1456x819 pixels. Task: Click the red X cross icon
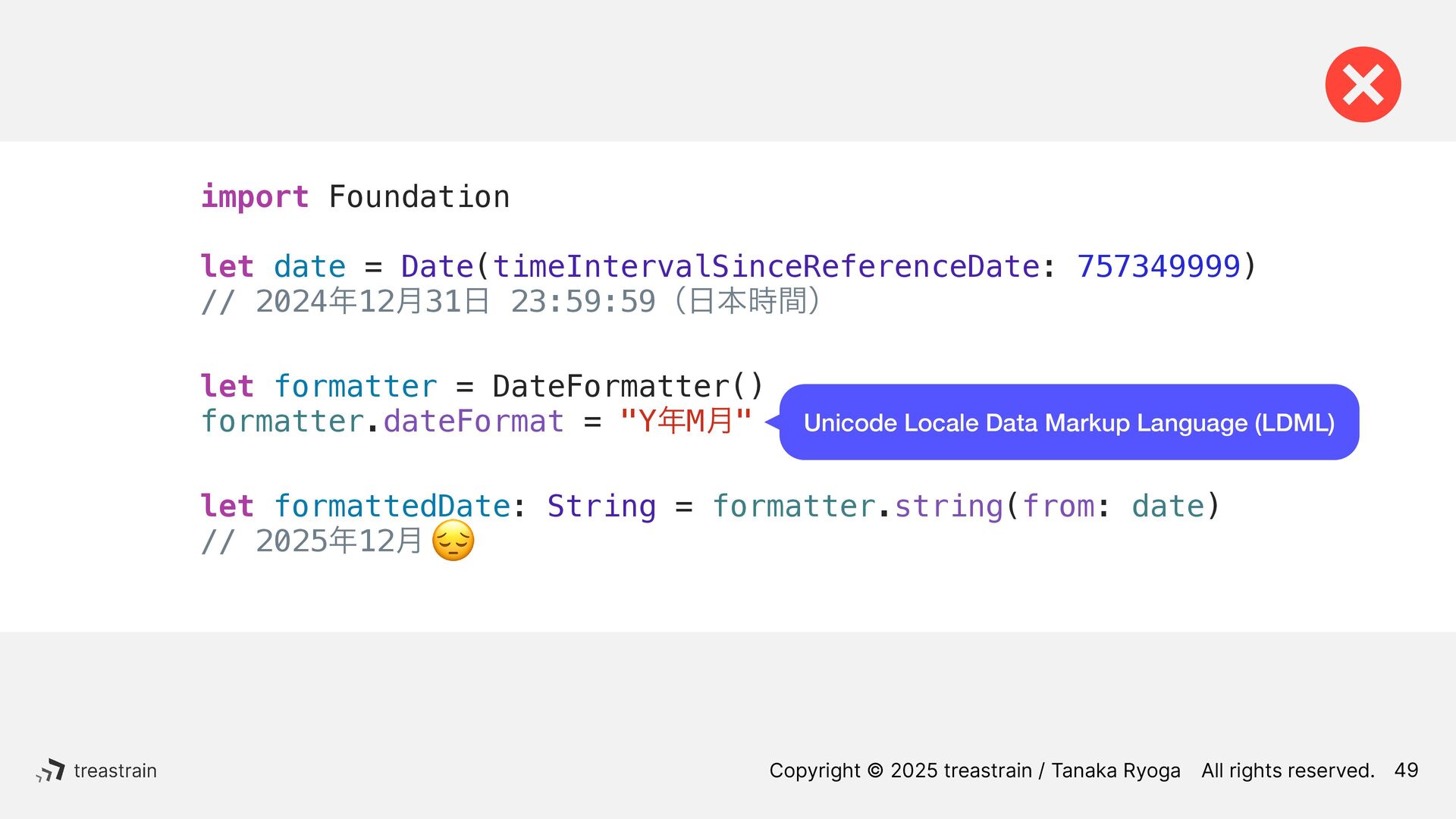coord(1363,84)
